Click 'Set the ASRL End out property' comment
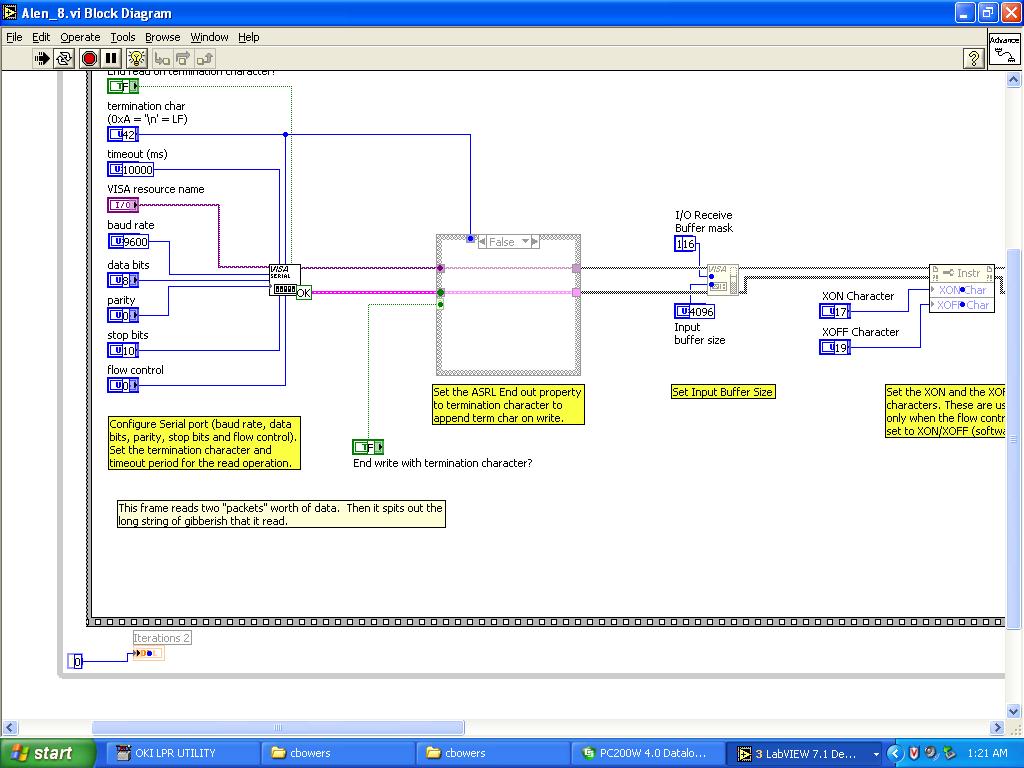Image resolution: width=1024 pixels, height=768 pixels. (508, 405)
